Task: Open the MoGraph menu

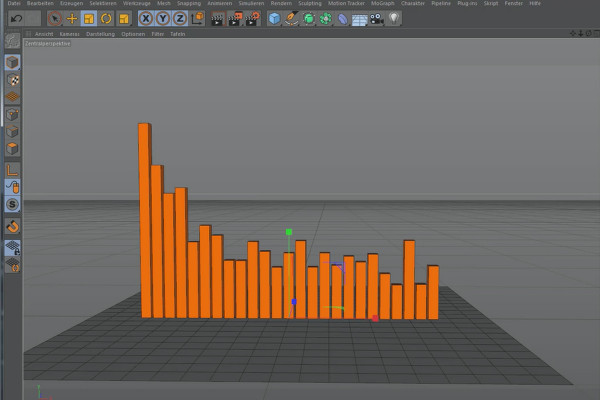Action: [x=383, y=3]
